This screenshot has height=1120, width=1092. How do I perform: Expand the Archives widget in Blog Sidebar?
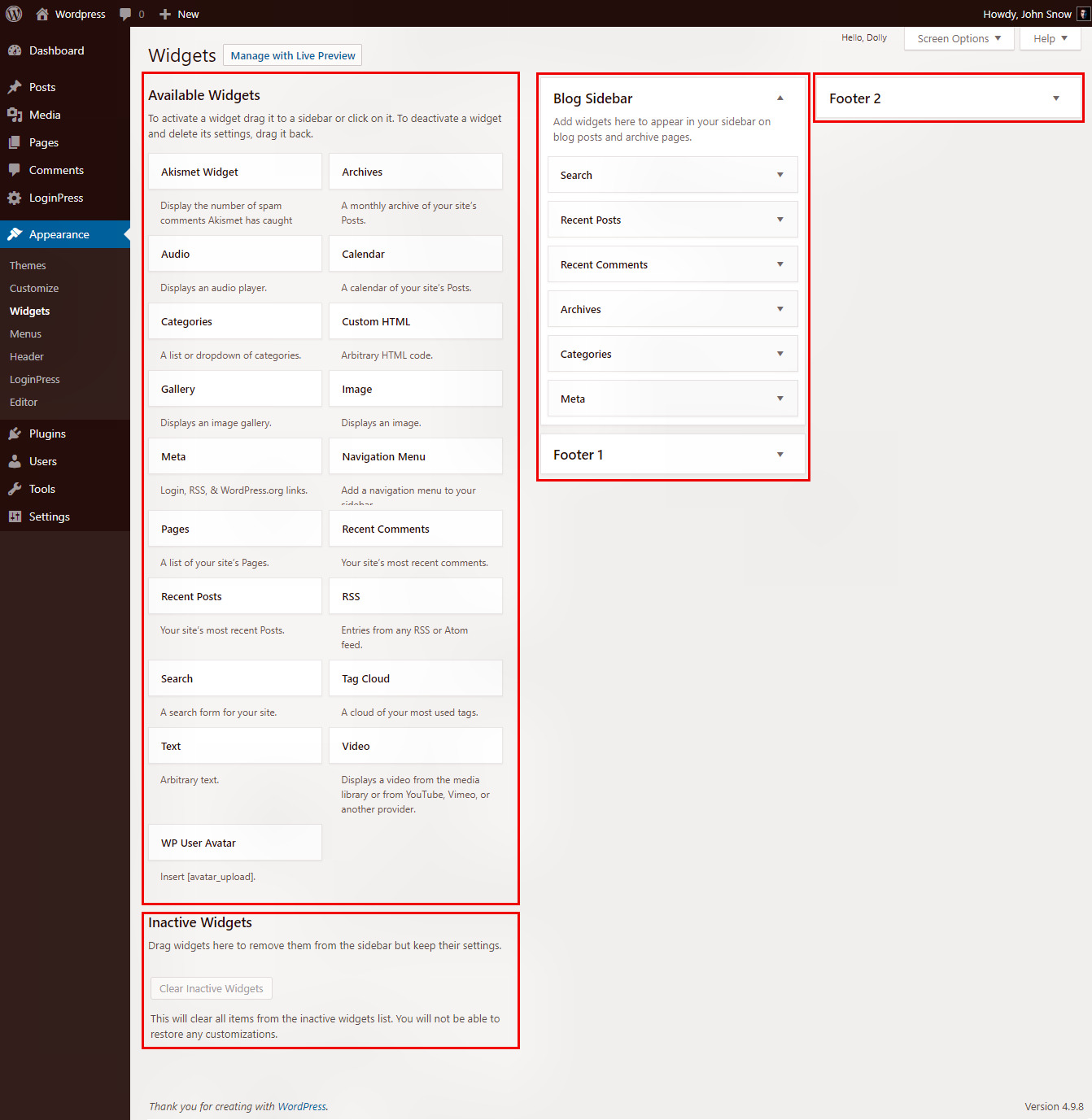click(x=780, y=309)
